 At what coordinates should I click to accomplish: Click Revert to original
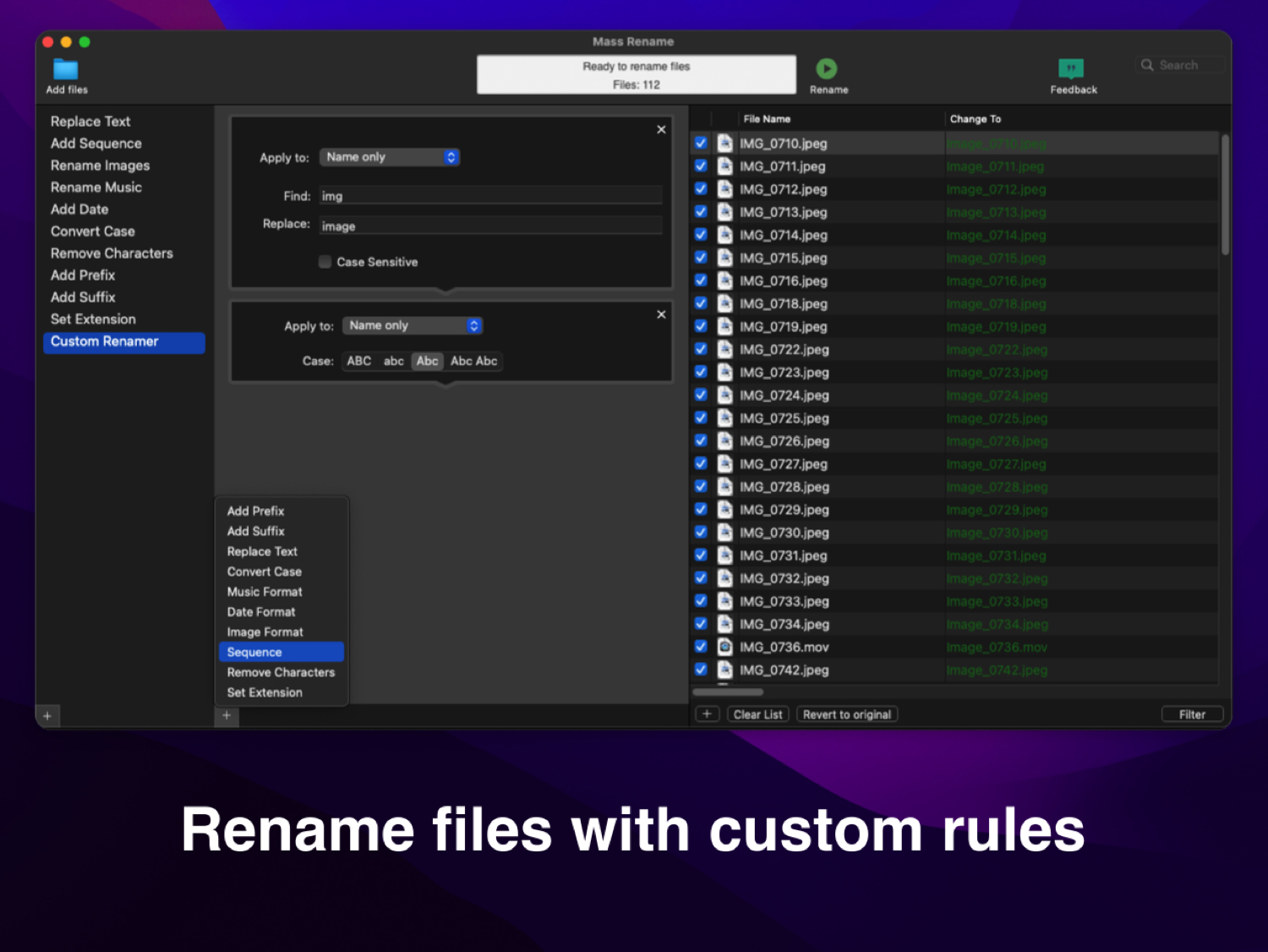(846, 714)
